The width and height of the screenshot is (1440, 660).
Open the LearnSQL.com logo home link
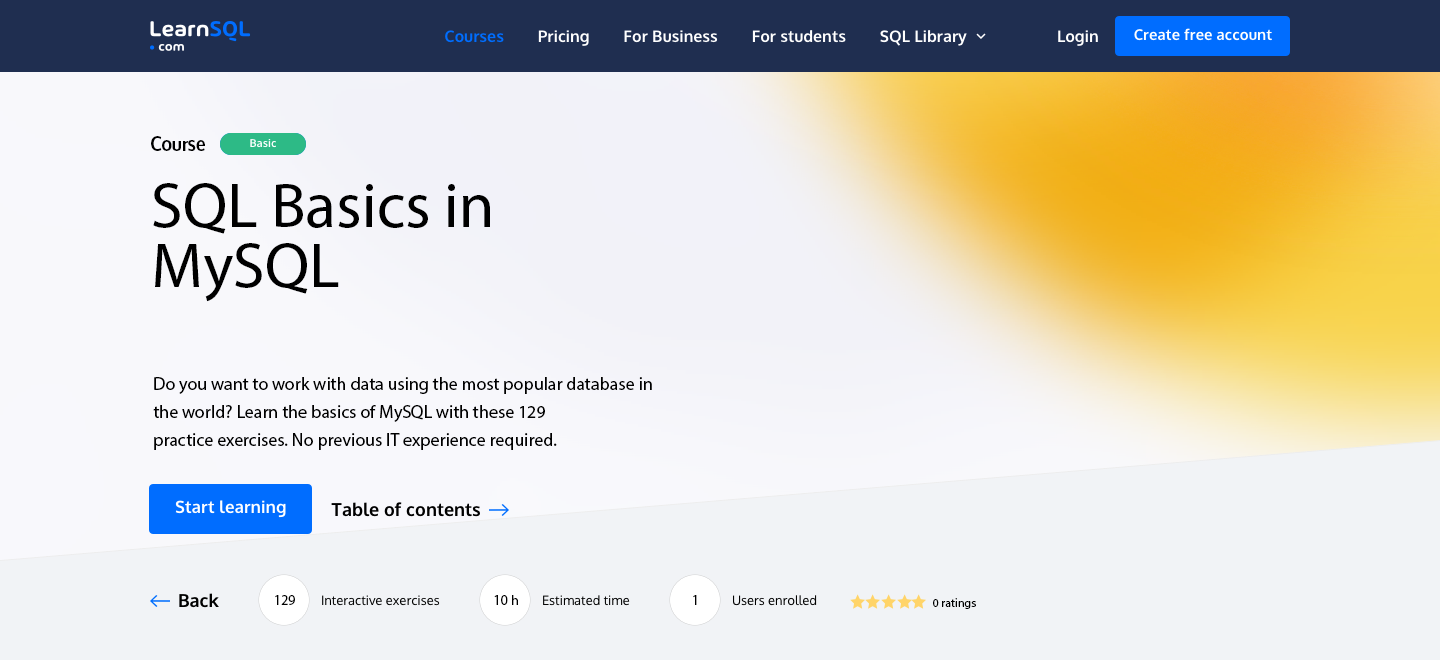[200, 36]
